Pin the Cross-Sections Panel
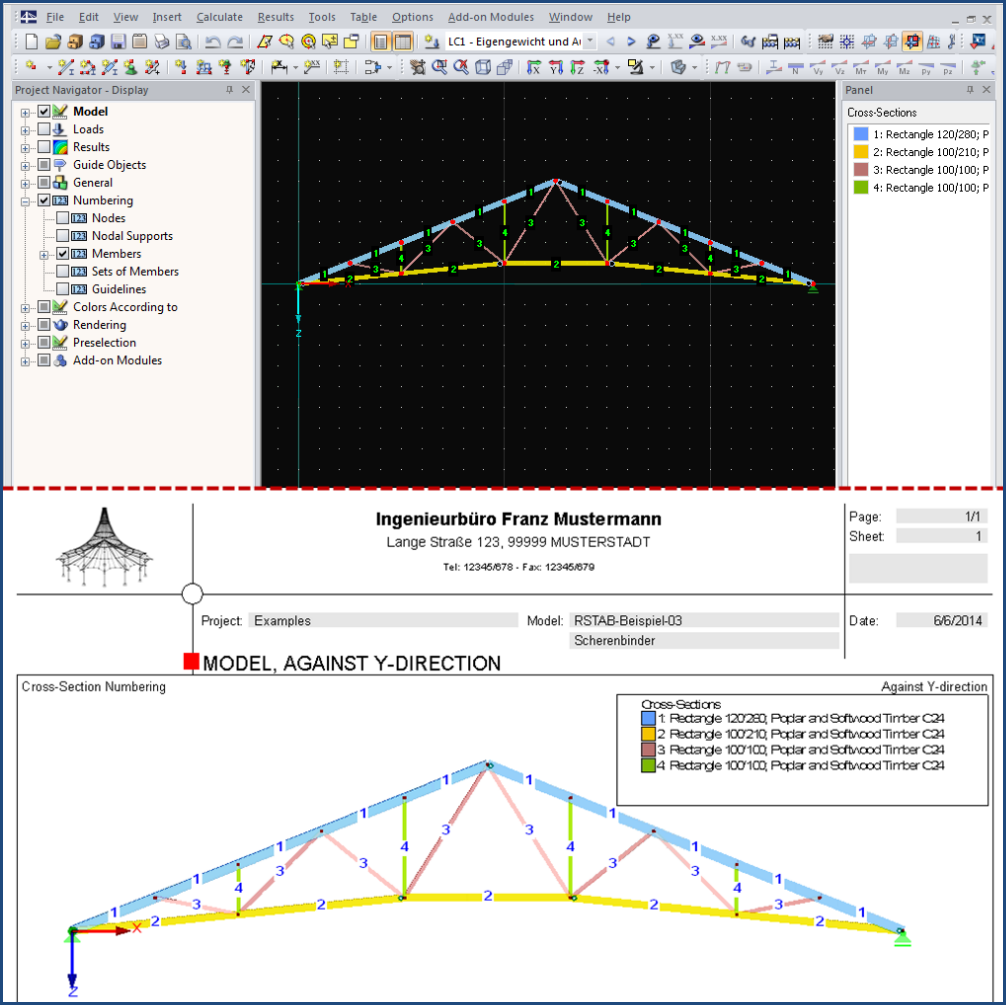This screenshot has width=1006, height=1005. pyautogui.click(x=969, y=90)
